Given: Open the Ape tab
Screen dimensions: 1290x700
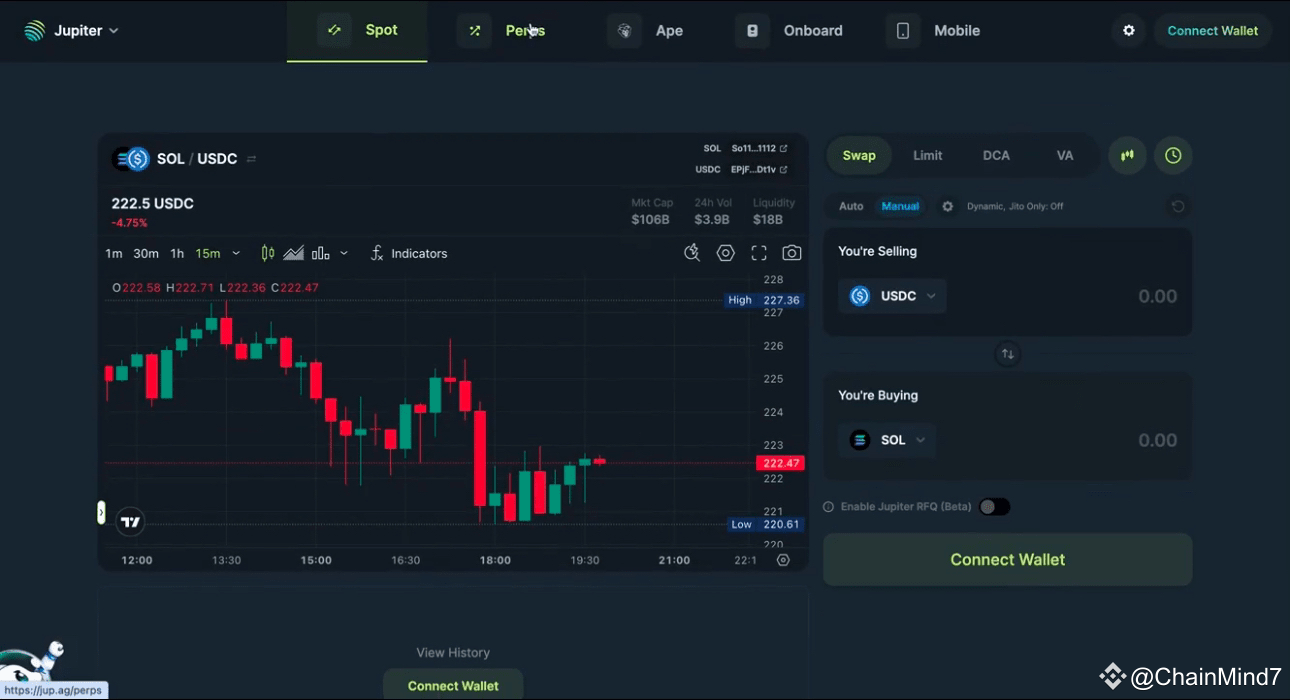Looking at the screenshot, I should pos(646,31).
